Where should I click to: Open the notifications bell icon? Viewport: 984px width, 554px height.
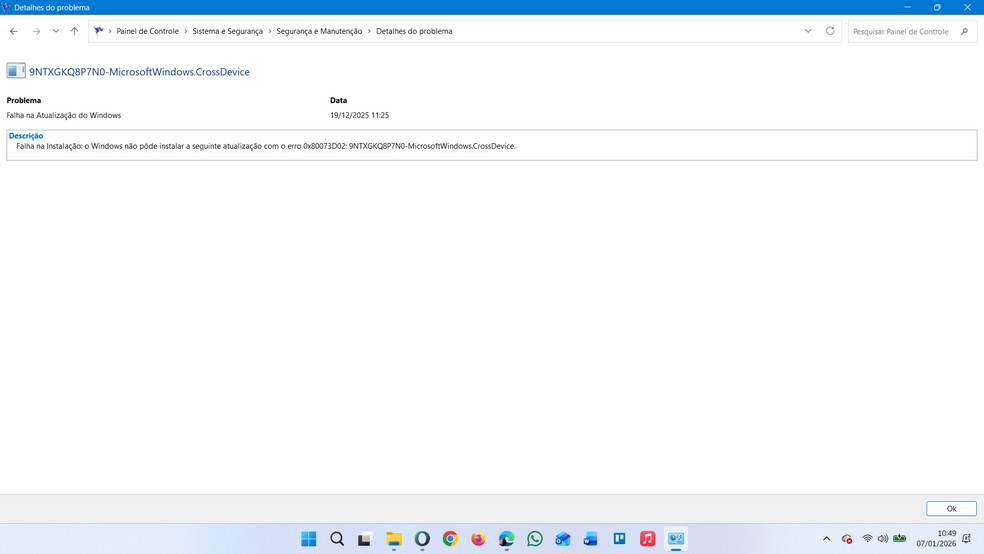967,538
